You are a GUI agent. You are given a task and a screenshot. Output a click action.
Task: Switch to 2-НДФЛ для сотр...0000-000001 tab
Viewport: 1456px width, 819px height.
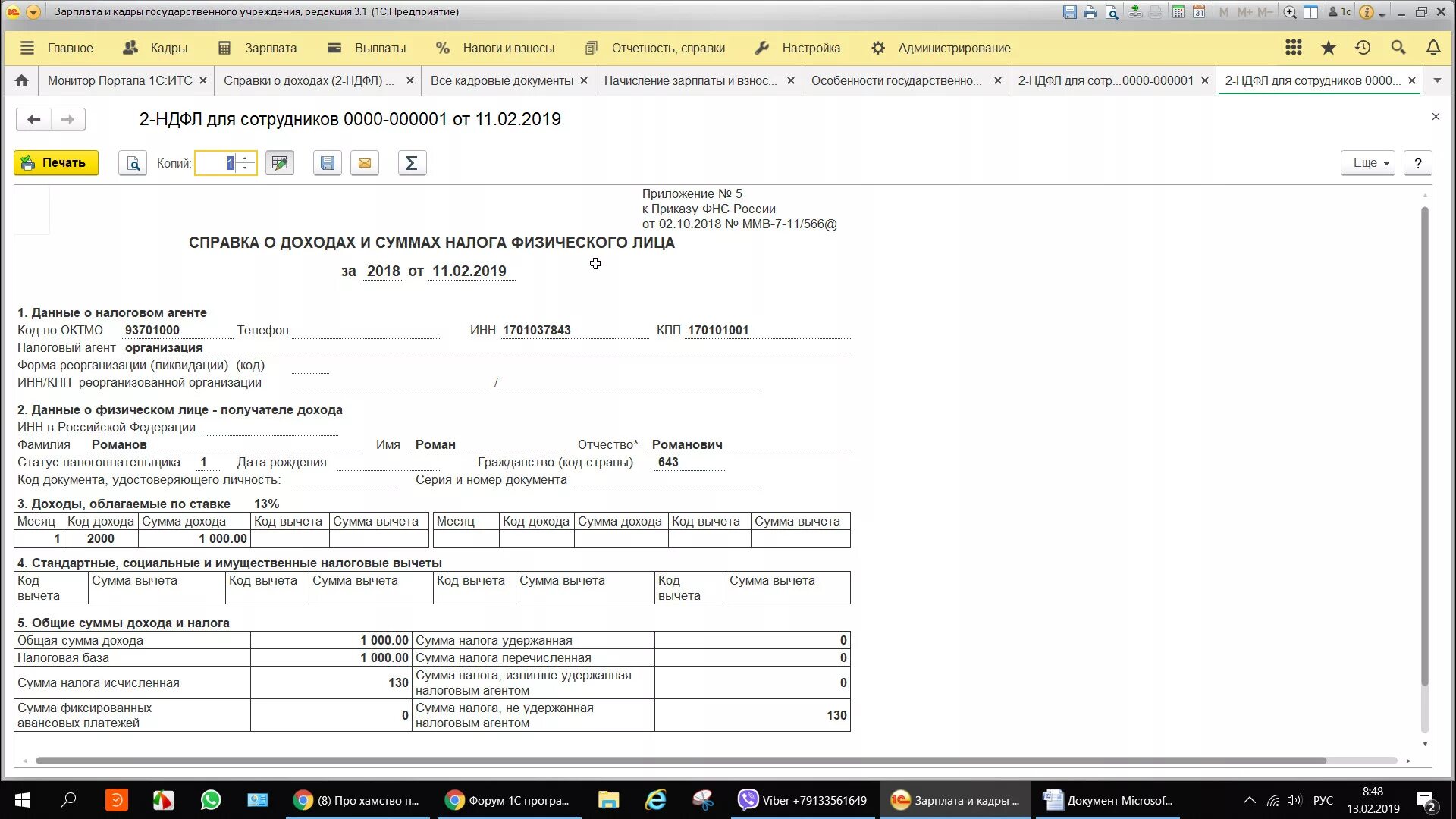click(1106, 80)
